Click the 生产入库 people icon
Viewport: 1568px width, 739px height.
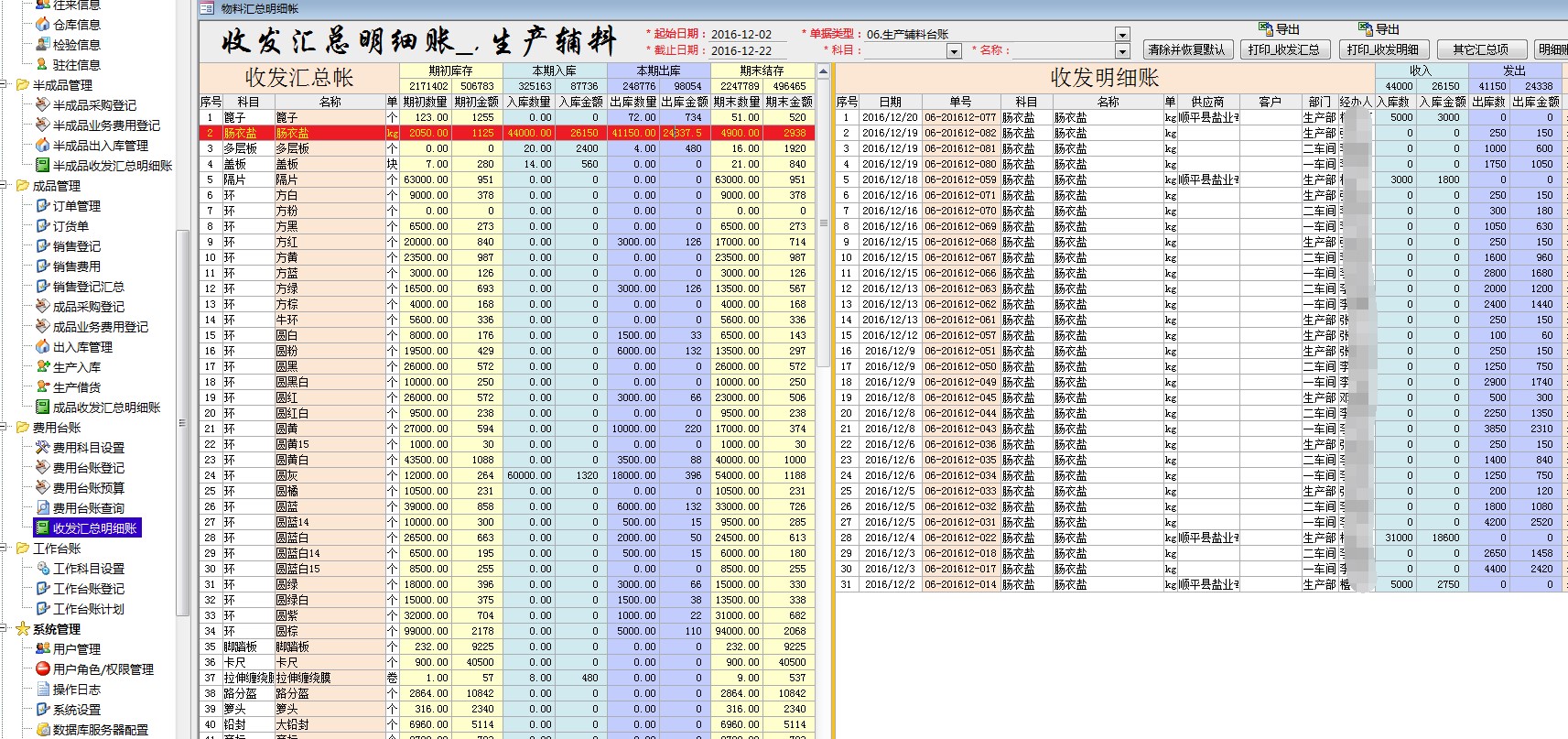[42, 367]
